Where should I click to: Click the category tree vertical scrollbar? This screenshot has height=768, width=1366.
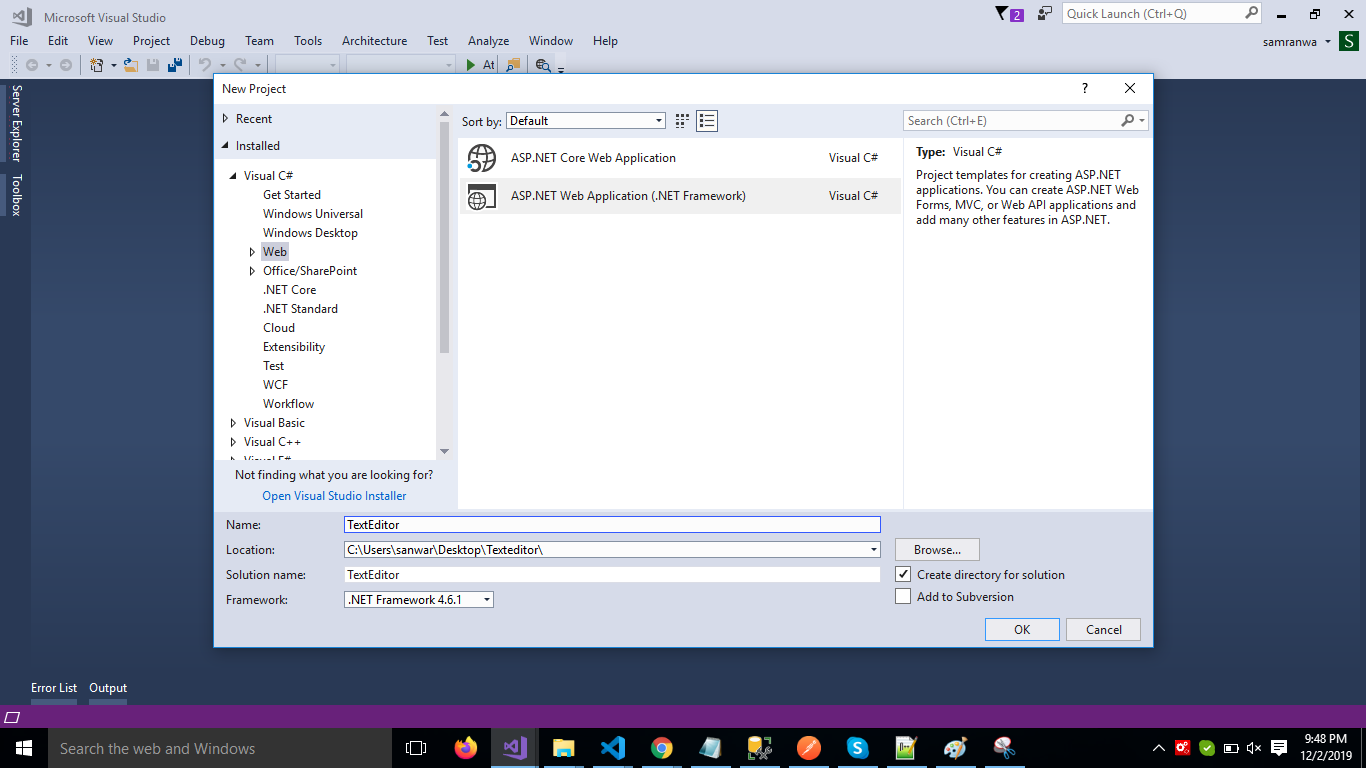pyautogui.click(x=444, y=236)
